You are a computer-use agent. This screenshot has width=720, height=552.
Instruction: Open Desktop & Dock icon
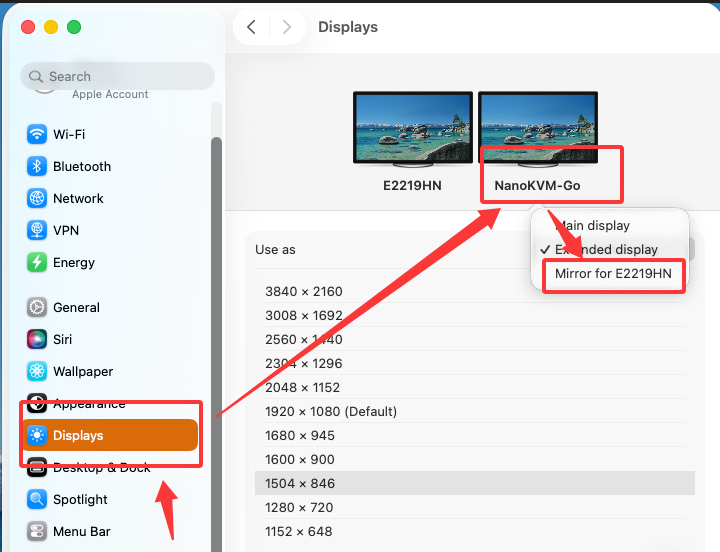(x=37, y=467)
